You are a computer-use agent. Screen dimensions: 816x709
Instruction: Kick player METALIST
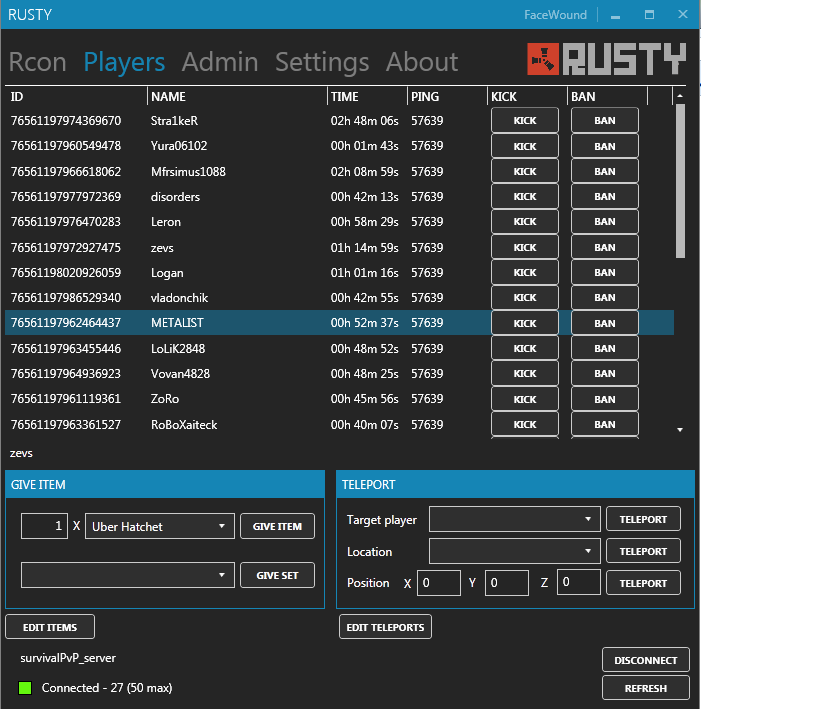tap(525, 323)
